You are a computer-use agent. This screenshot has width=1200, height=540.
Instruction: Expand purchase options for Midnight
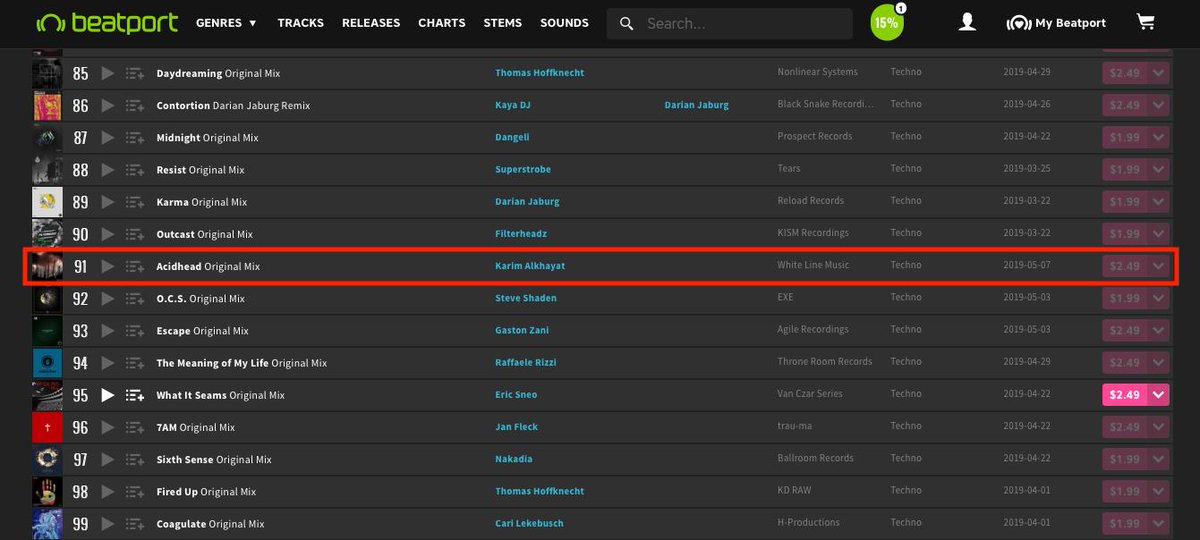pos(1159,138)
